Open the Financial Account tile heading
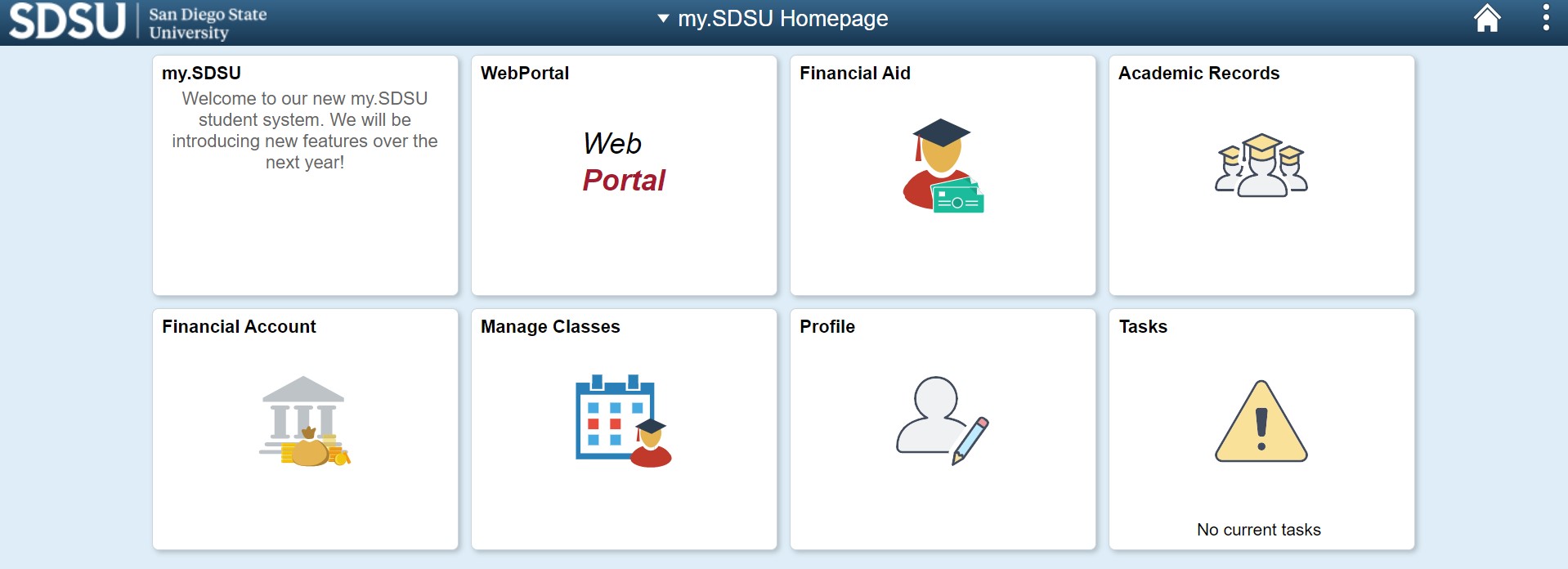The image size is (1568, 569). tap(239, 326)
